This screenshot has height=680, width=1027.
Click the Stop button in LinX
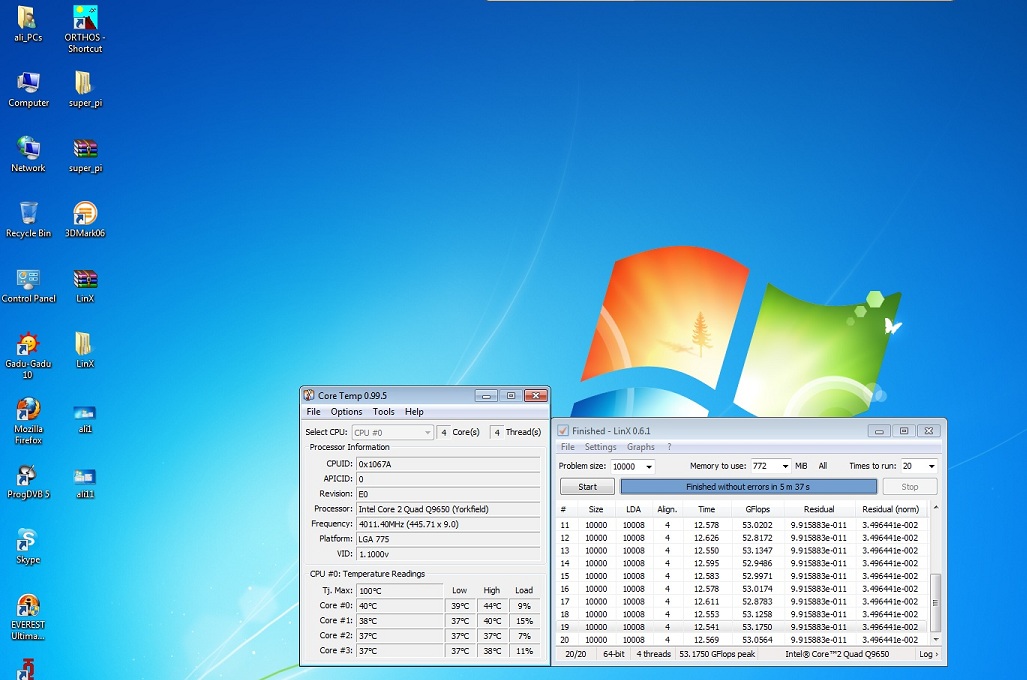[x=910, y=487]
